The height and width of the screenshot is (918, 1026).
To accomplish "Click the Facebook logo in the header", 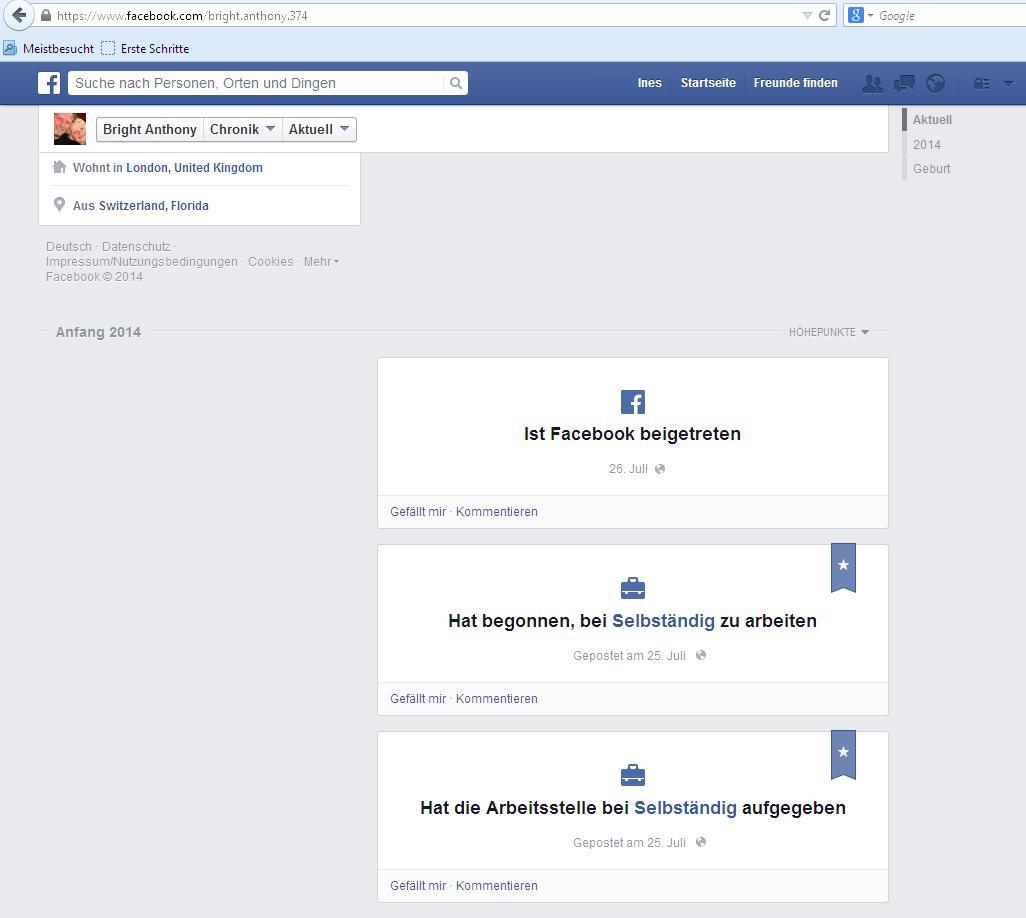I will (x=49, y=83).
